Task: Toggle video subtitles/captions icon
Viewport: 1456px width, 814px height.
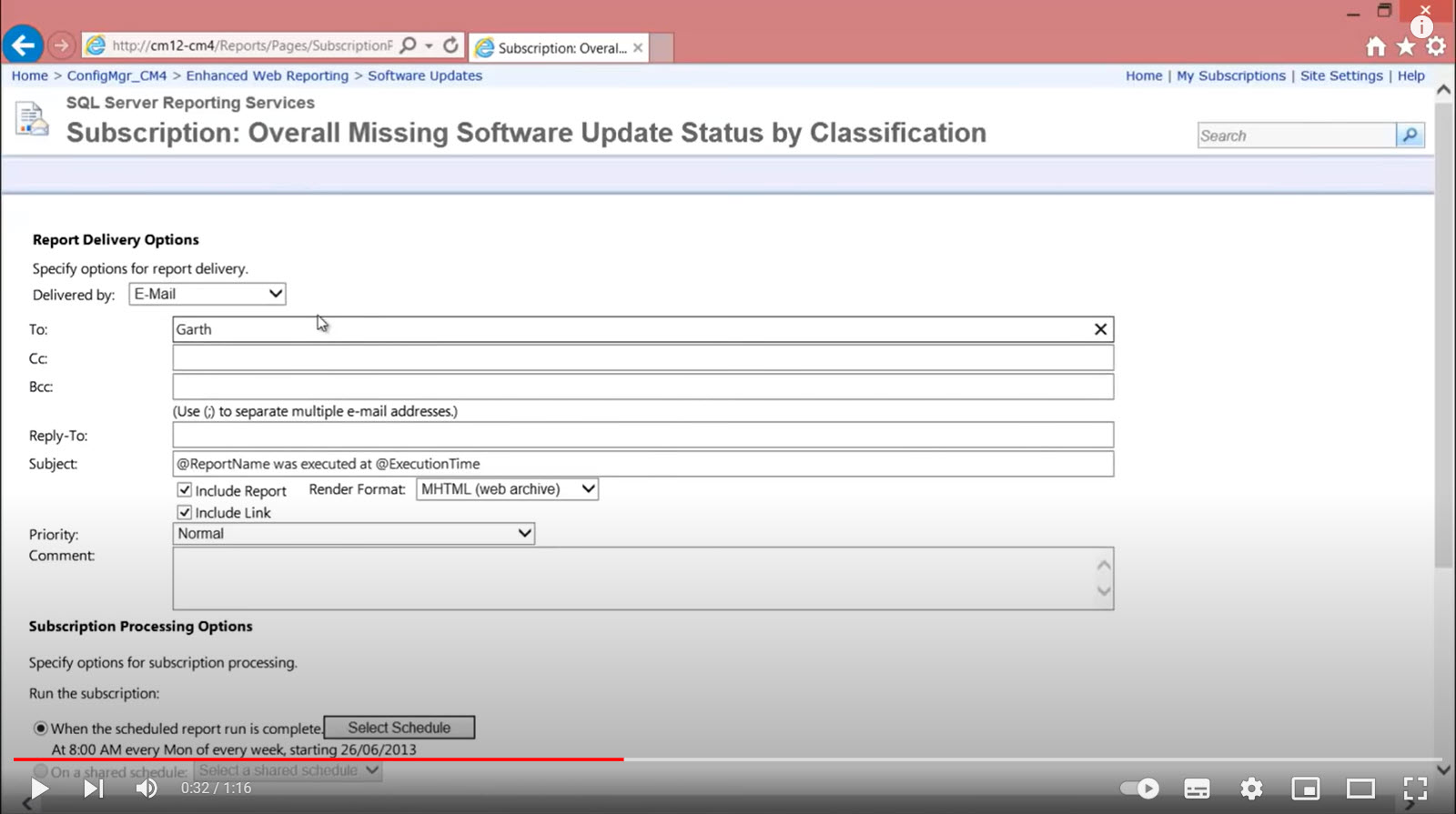Action: (x=1197, y=789)
